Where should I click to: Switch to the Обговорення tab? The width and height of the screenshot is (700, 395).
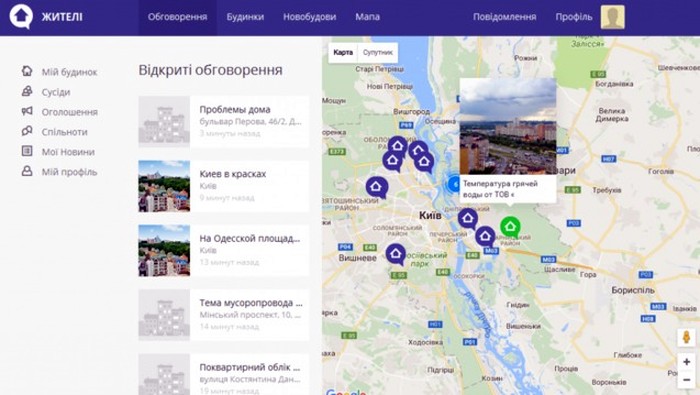(x=177, y=17)
